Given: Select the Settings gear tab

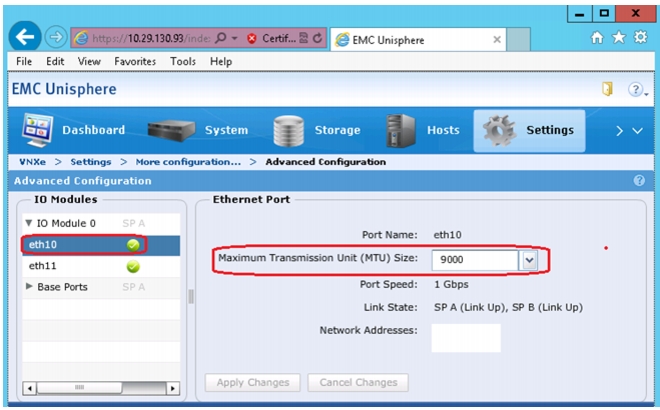Looking at the screenshot, I should tap(529, 130).
